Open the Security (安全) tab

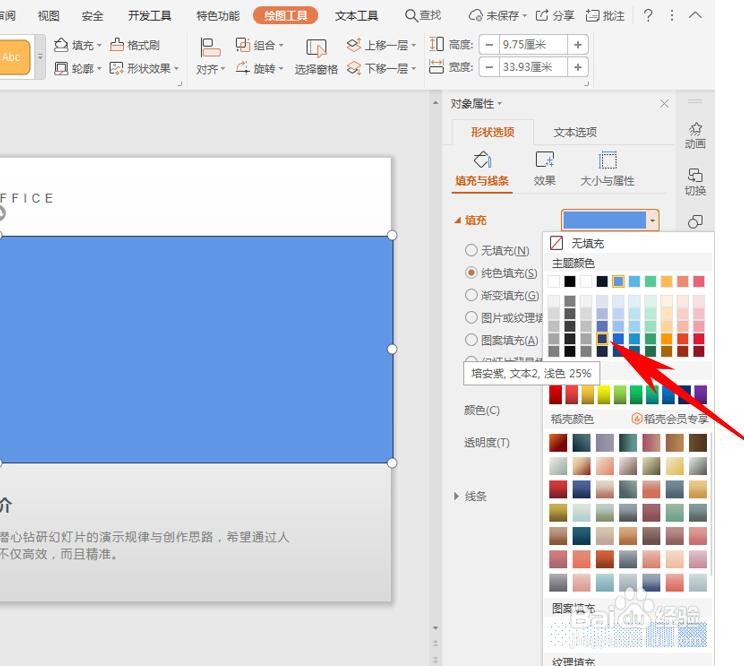click(93, 16)
